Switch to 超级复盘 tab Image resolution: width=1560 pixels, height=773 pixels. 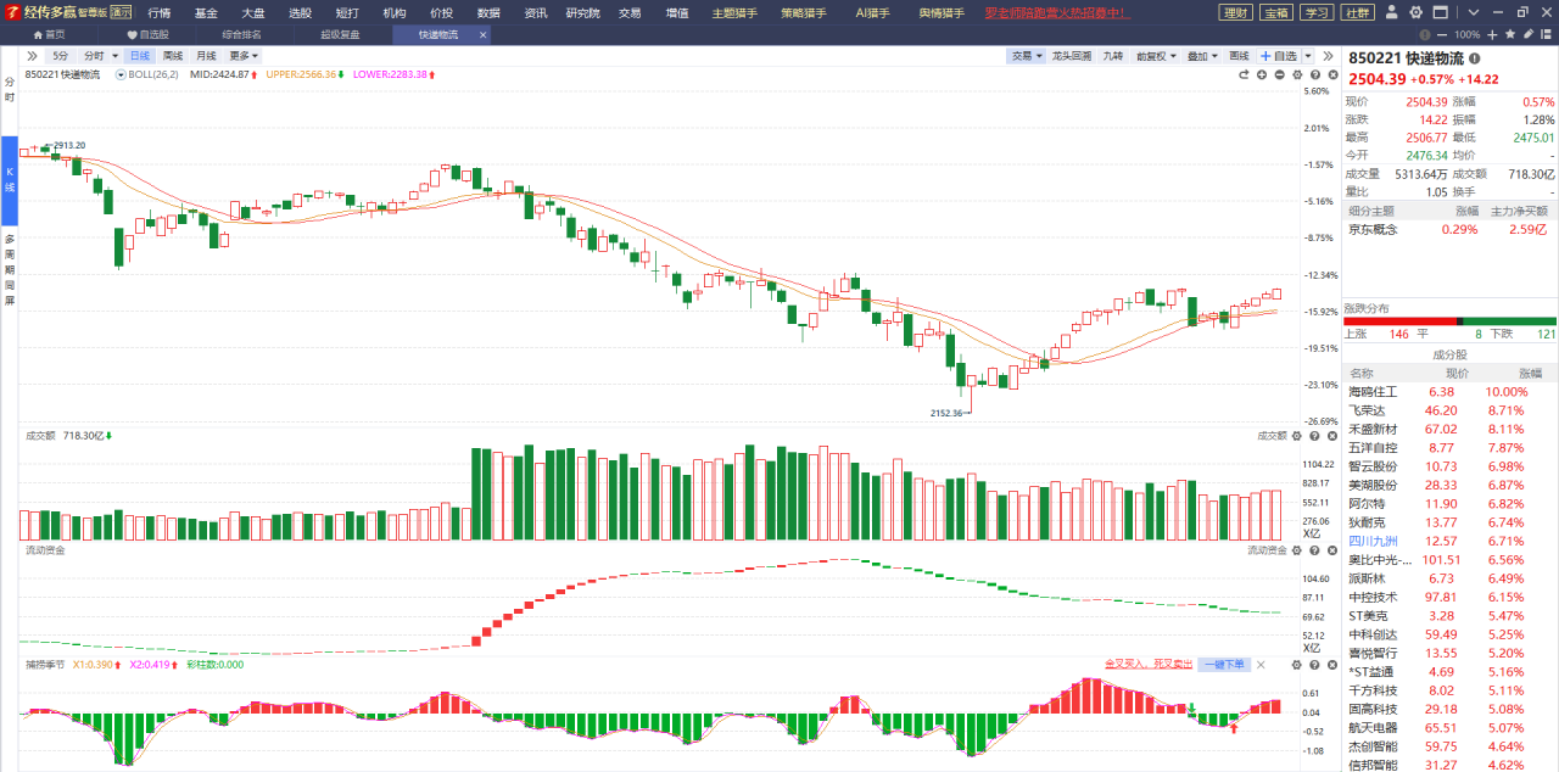[340, 34]
